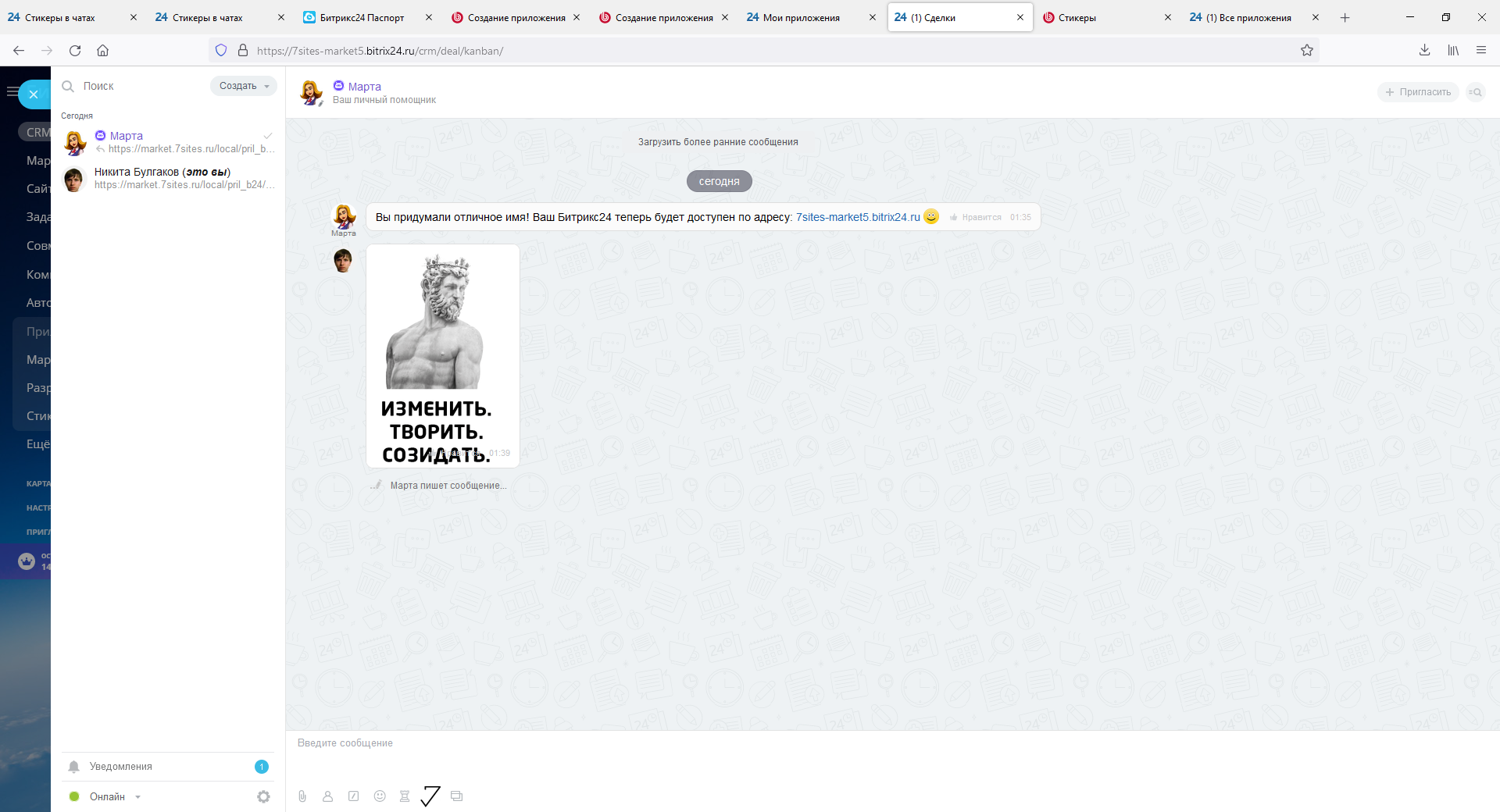
Task: Click the crown icon in left sidebar
Action: click(27, 561)
